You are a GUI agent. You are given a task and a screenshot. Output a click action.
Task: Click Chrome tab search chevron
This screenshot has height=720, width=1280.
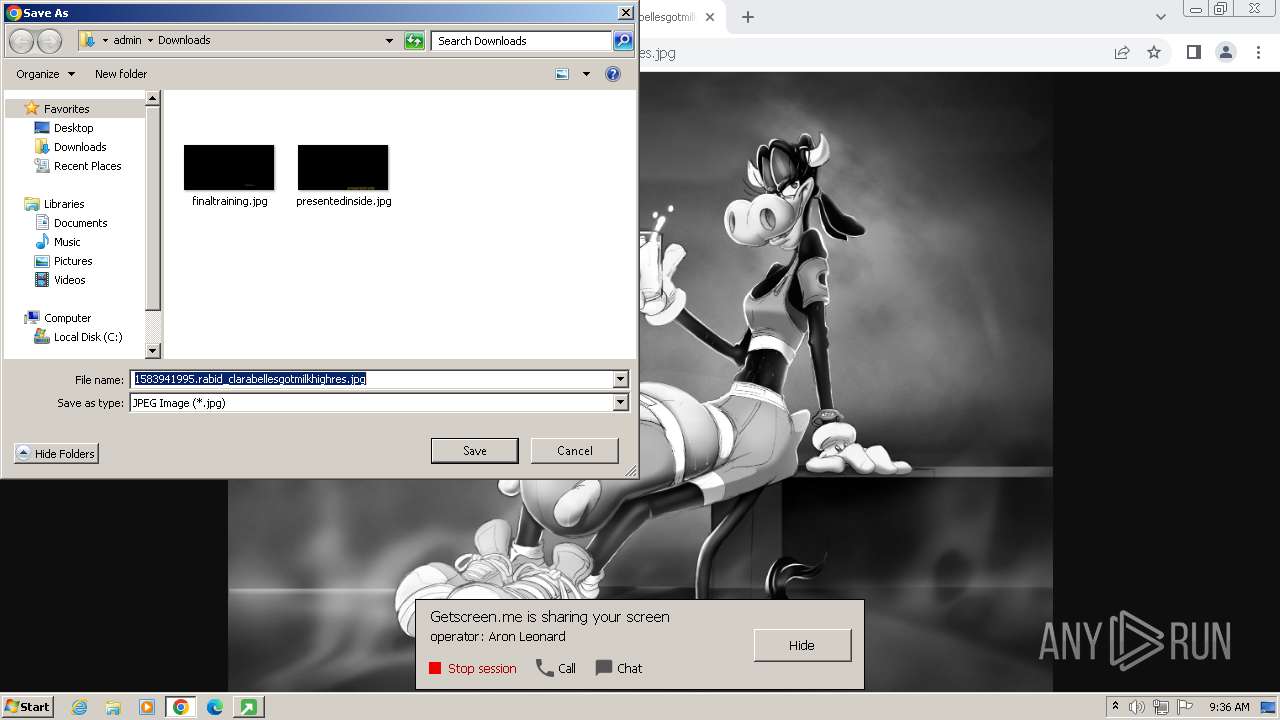coord(1161,17)
